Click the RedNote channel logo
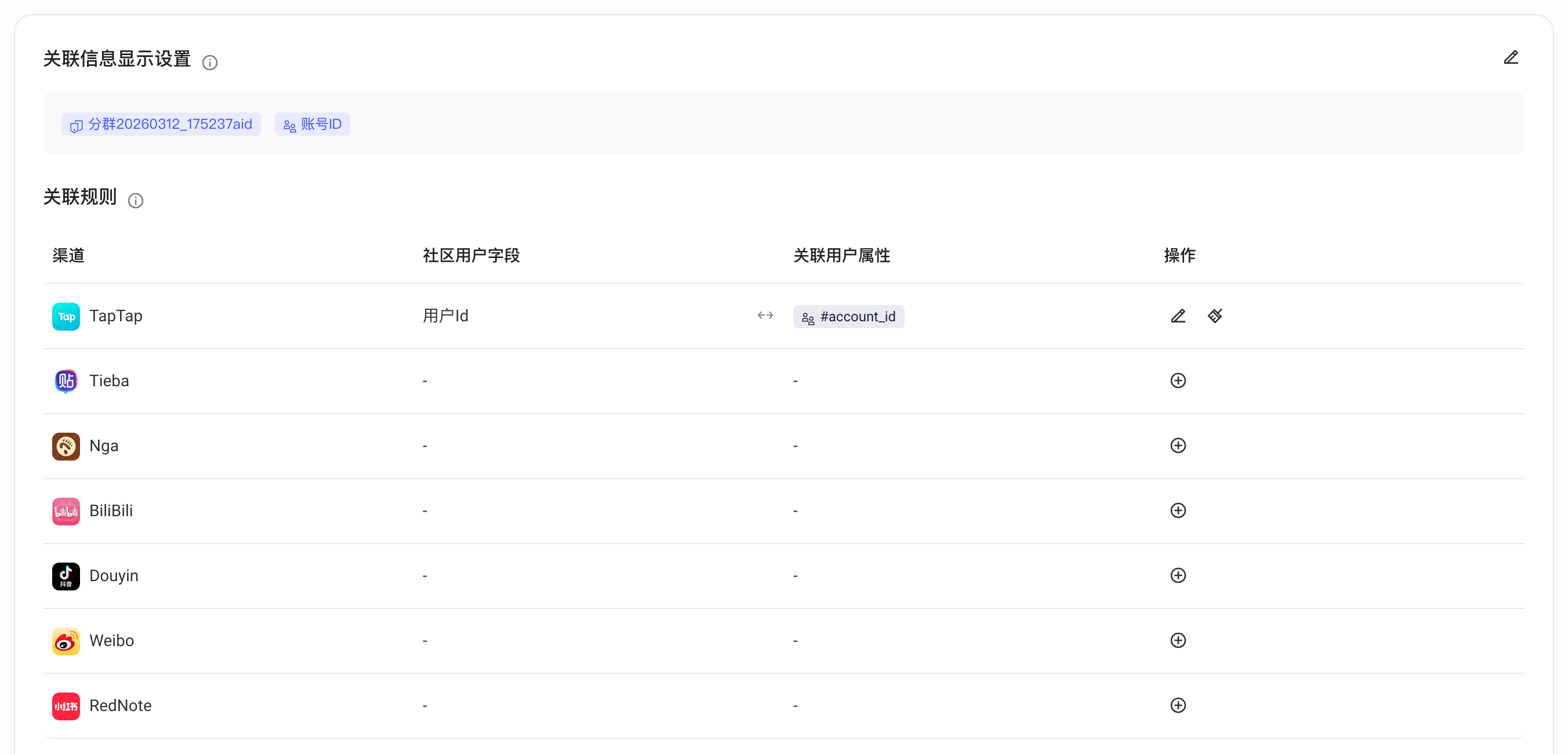This screenshot has height=754, width=1568. (x=66, y=706)
